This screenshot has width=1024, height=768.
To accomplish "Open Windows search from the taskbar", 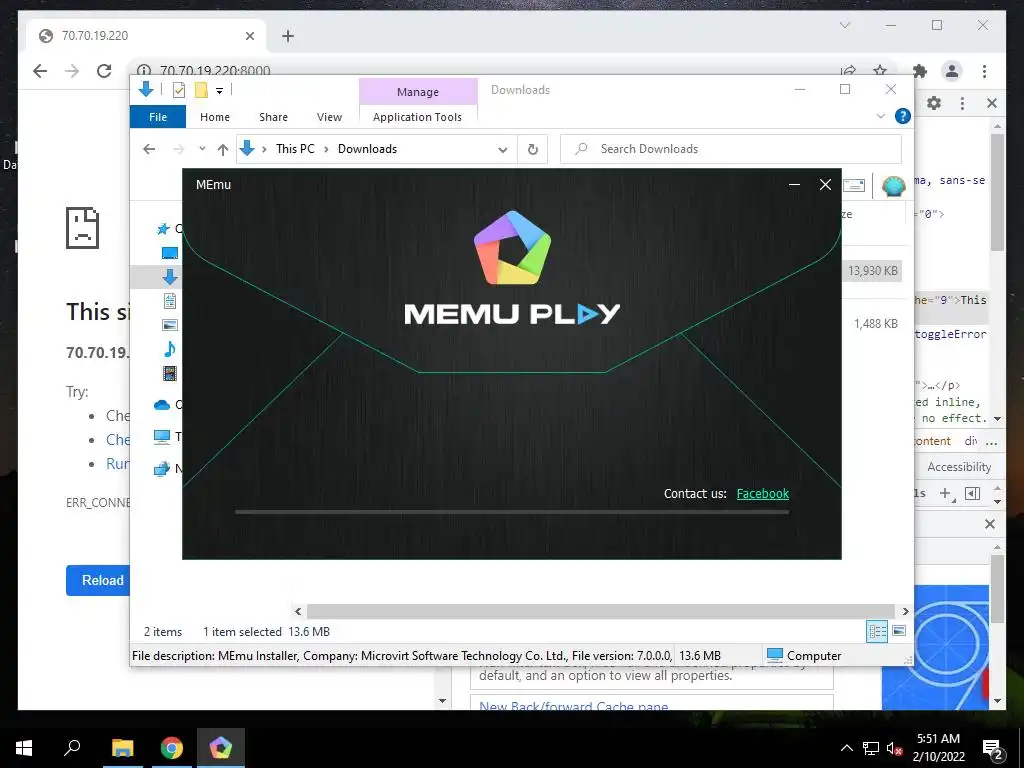I will click(72, 748).
